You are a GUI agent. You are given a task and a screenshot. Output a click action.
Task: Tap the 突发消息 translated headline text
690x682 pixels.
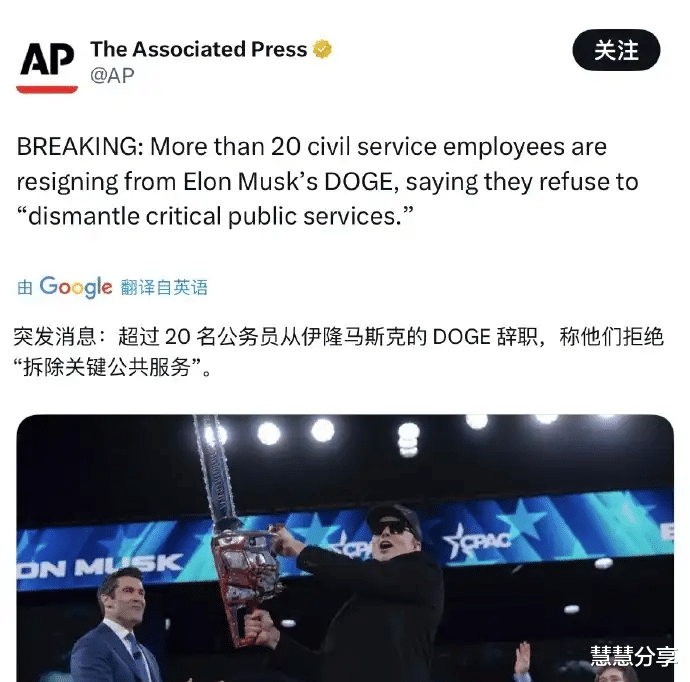coord(55,337)
